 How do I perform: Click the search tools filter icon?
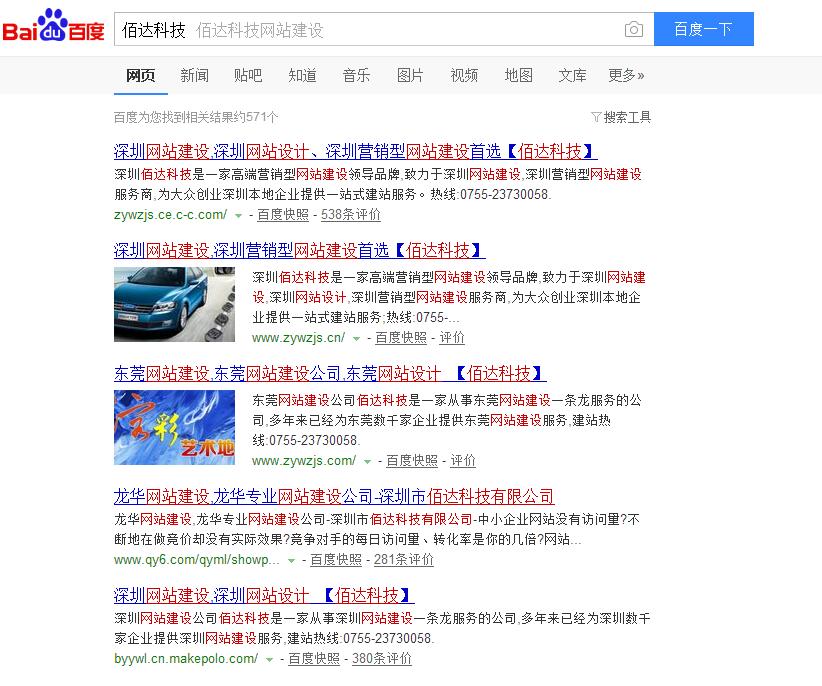tap(596, 117)
